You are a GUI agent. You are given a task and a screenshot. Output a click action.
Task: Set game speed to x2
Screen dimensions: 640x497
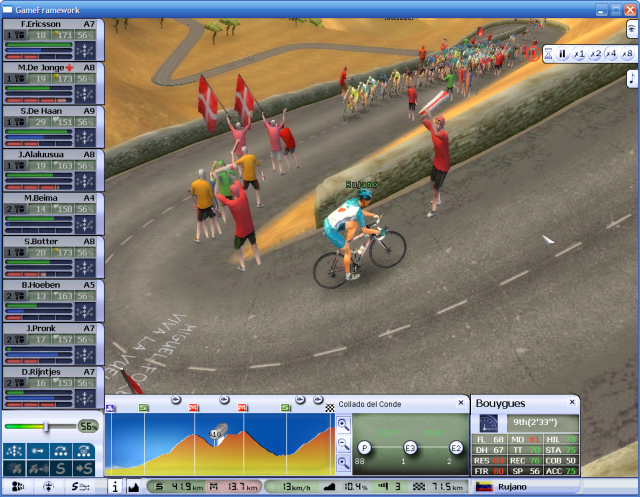pyautogui.click(x=595, y=54)
